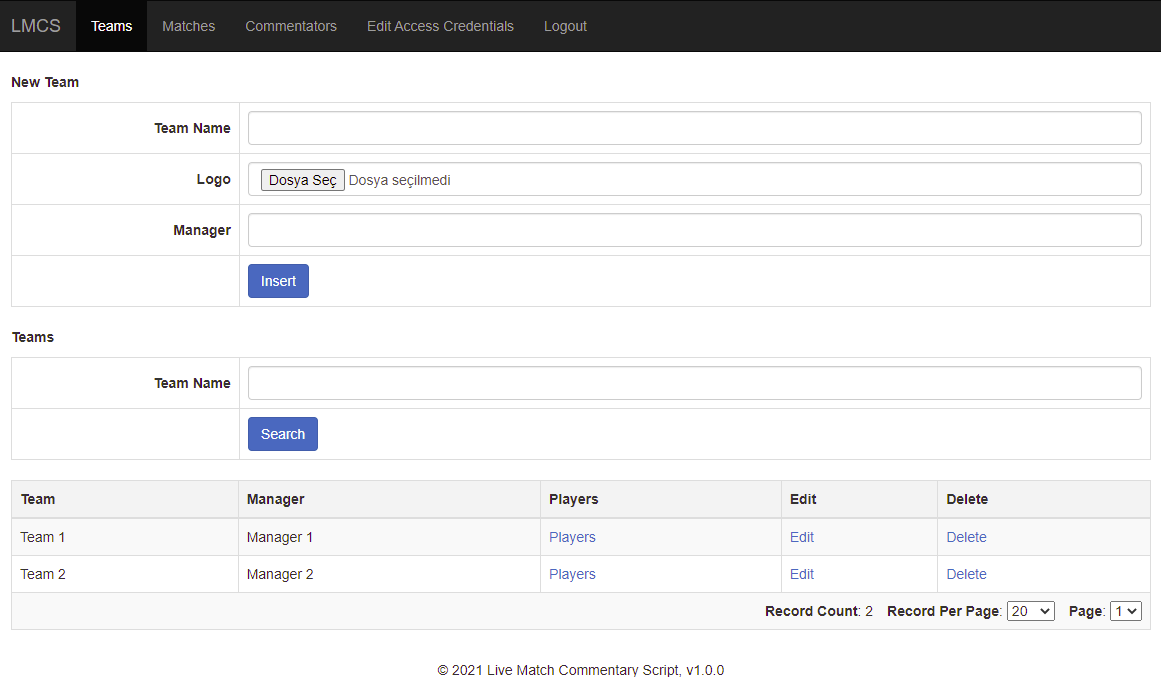Screen dimensions: 1161x677
Task: Log out using the Logout link
Action: pyautogui.click(x=565, y=26)
